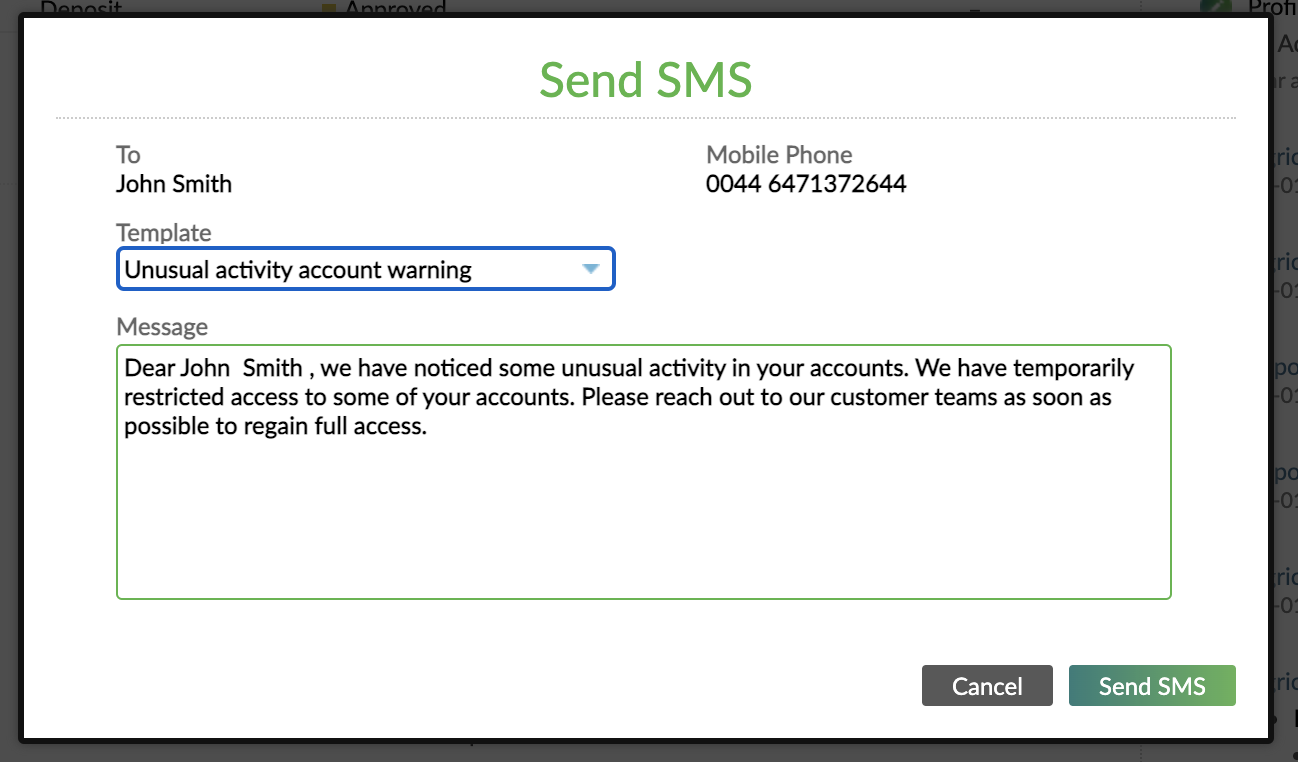Screen dimensions: 1298x762
Task: Click the To field label
Action: point(128,154)
